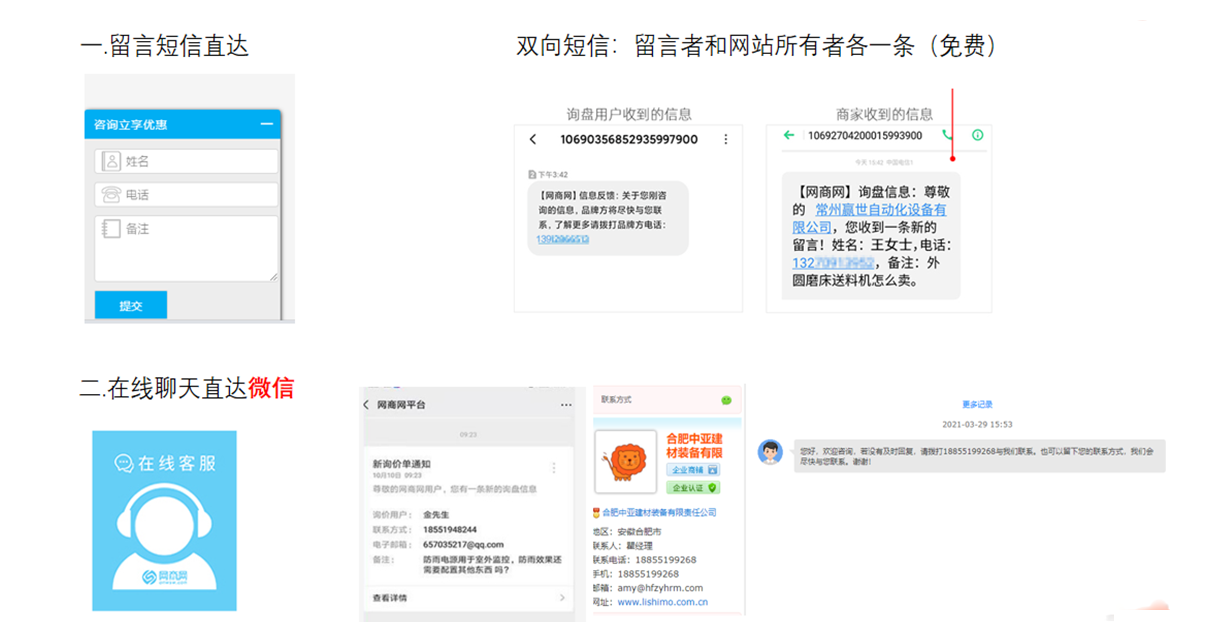This screenshot has width=1207, height=622.
Task: Click the green WeChat icon beside 联系方式
Action: [x=727, y=400]
